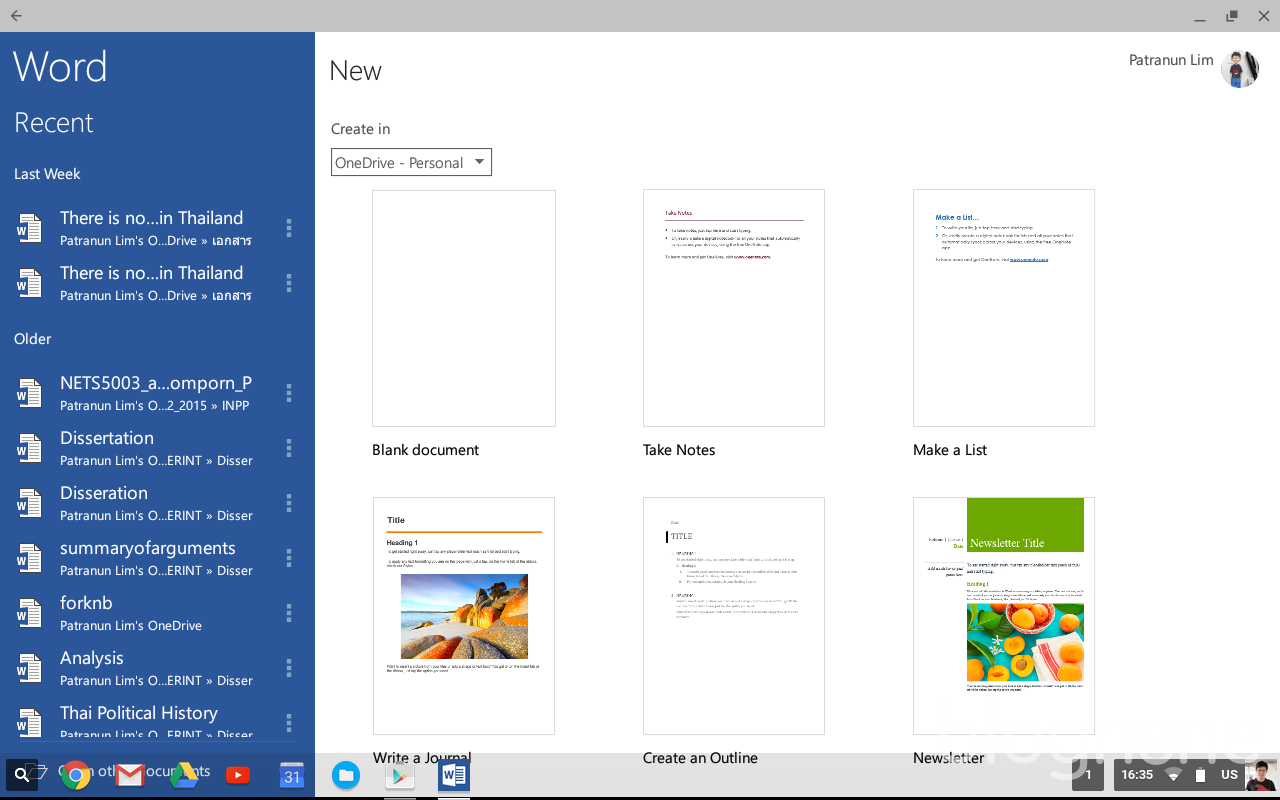
Task: Click the 'Take Notes' label
Action: click(x=679, y=450)
